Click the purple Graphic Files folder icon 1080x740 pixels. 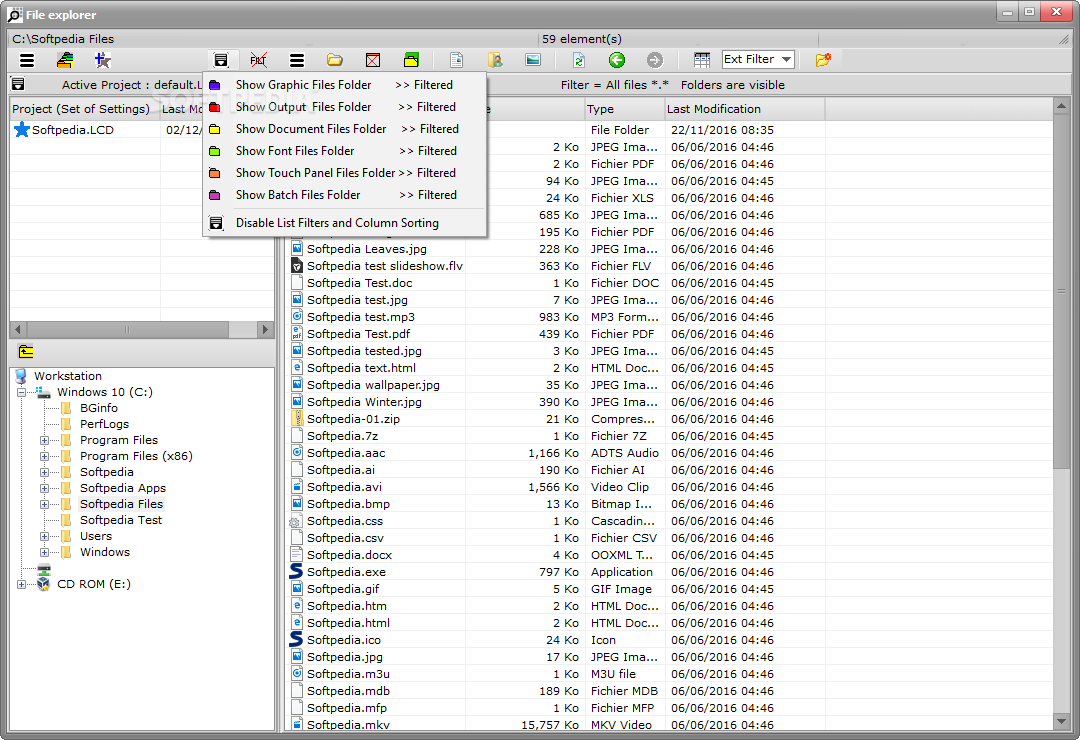[x=215, y=85]
